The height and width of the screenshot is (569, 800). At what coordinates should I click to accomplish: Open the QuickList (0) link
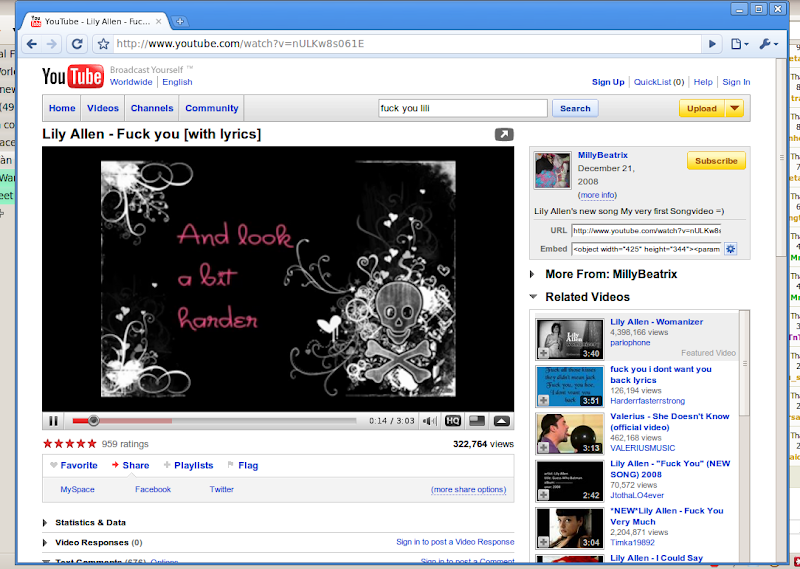coord(659,82)
